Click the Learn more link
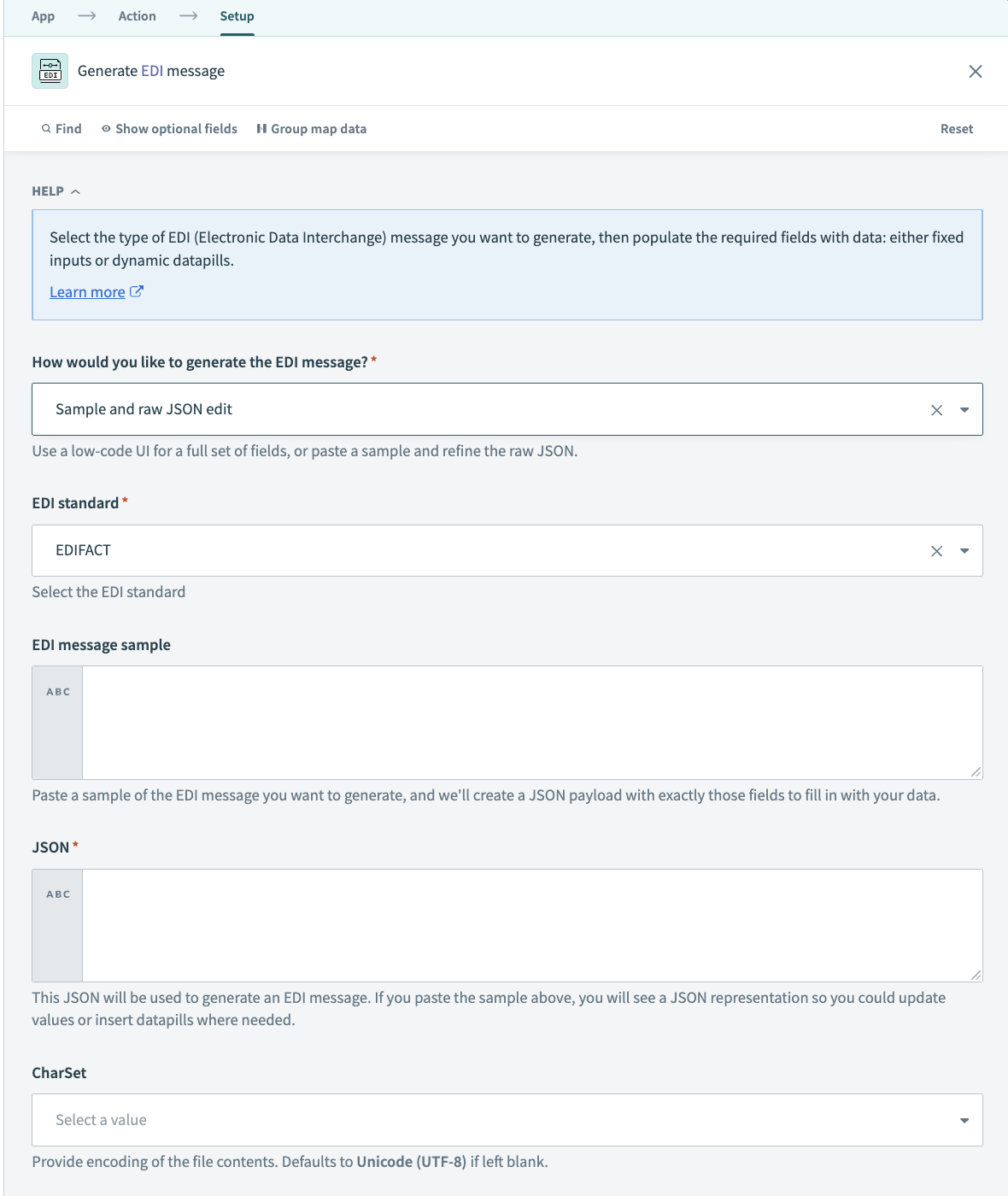The image size is (1008, 1196). (x=88, y=291)
